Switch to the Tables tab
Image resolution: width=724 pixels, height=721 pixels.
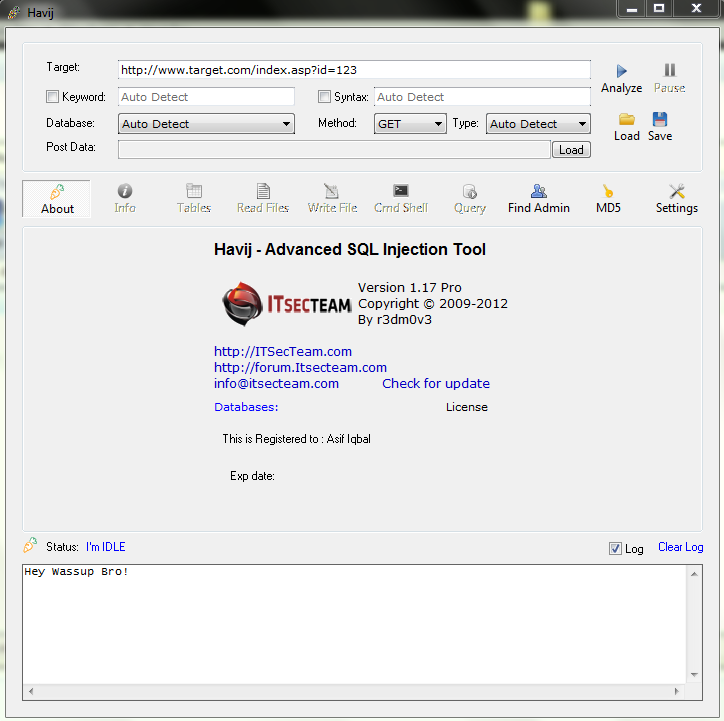pos(194,199)
